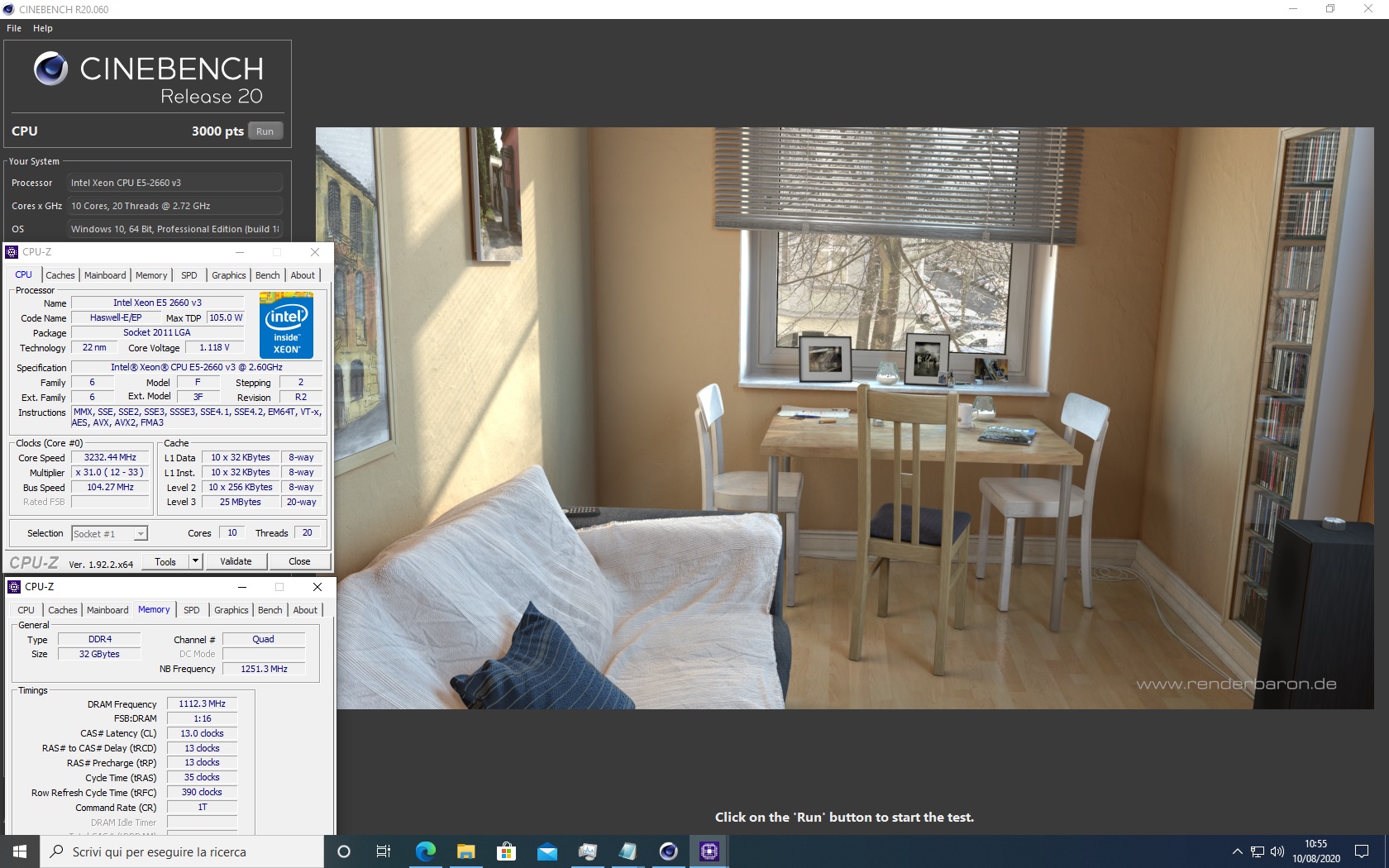This screenshot has height=868, width=1389.
Task: Click Close button in CPU-Z
Action: (x=299, y=561)
